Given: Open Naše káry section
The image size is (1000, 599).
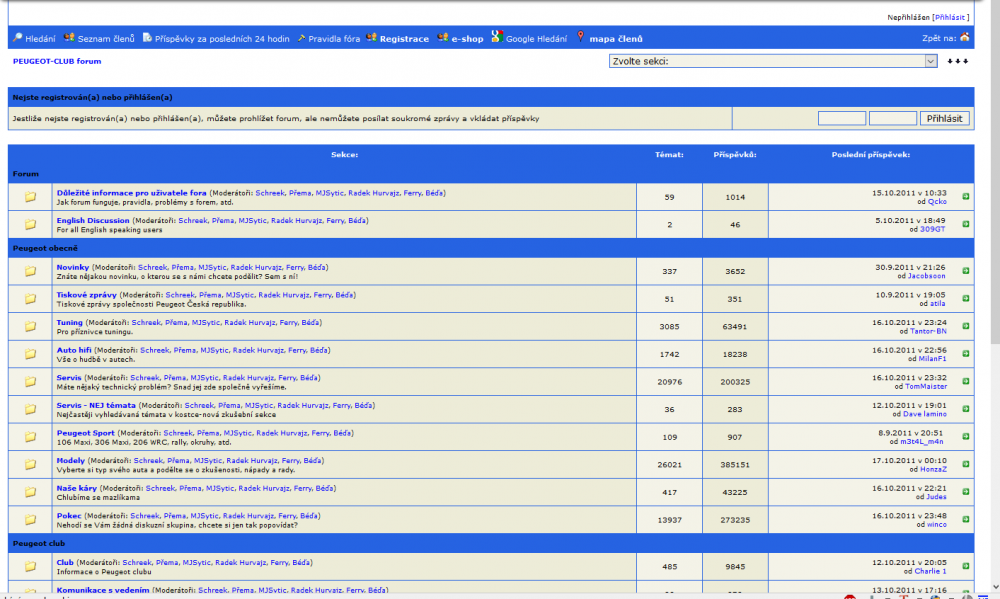Looking at the screenshot, I should (77, 488).
